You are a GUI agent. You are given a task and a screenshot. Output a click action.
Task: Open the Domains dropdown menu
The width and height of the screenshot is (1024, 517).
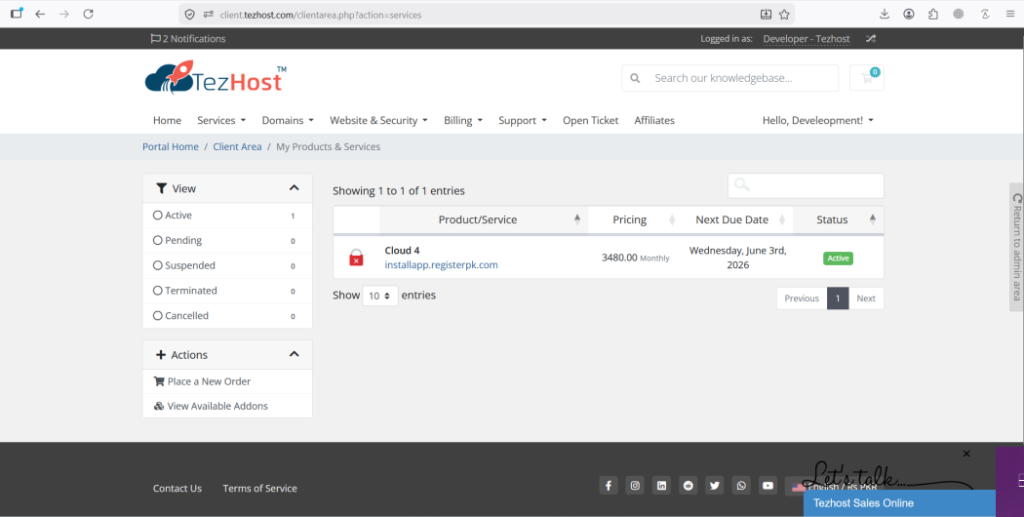click(287, 120)
